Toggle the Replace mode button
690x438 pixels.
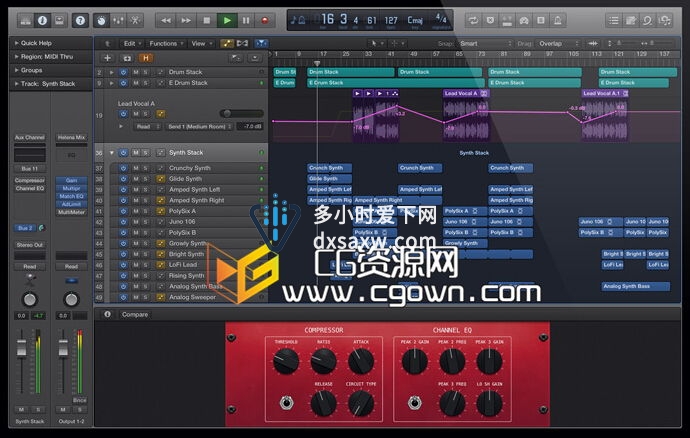[x=490, y=20]
